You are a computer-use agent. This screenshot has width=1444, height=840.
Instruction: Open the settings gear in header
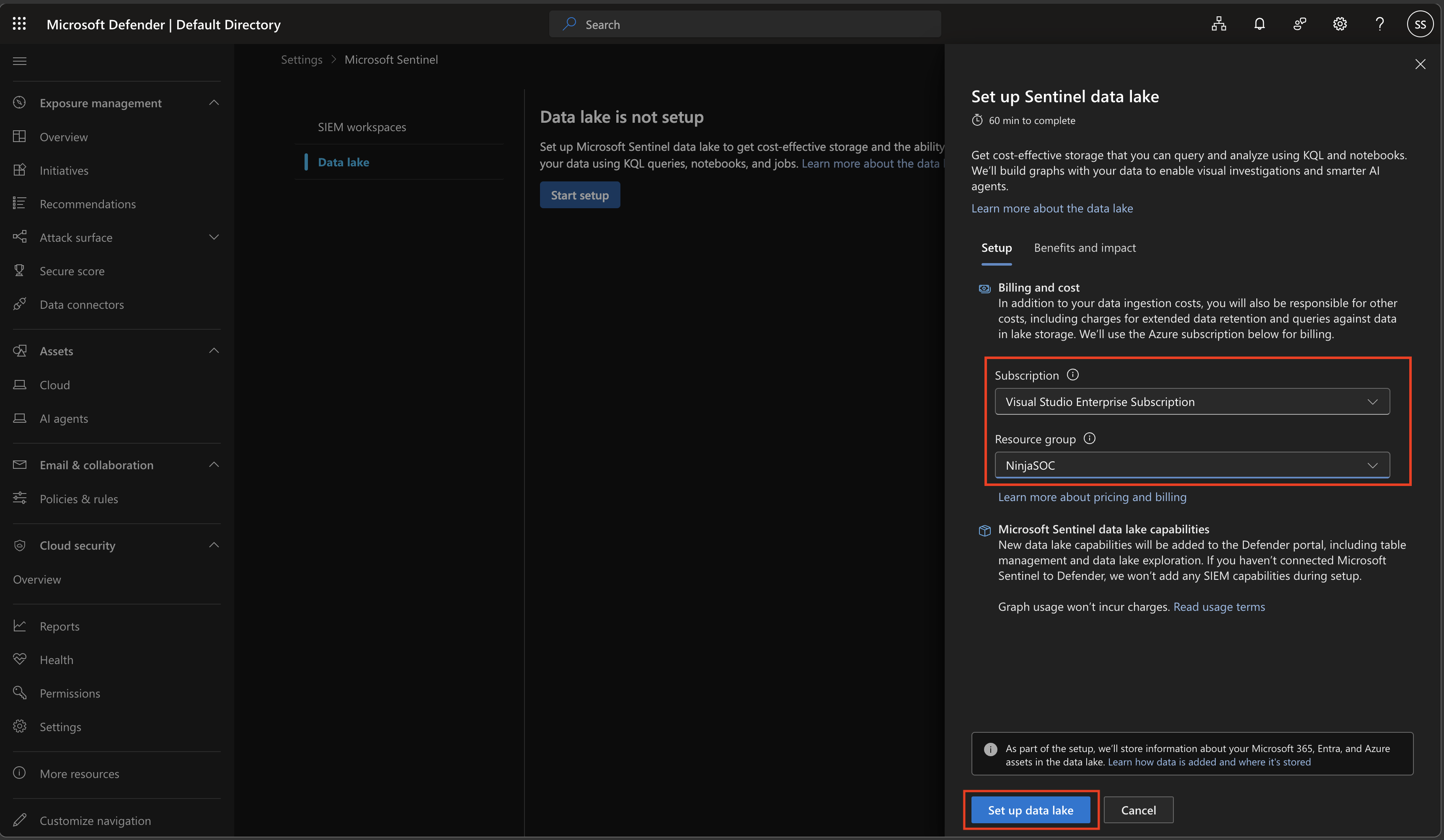pyautogui.click(x=1340, y=23)
